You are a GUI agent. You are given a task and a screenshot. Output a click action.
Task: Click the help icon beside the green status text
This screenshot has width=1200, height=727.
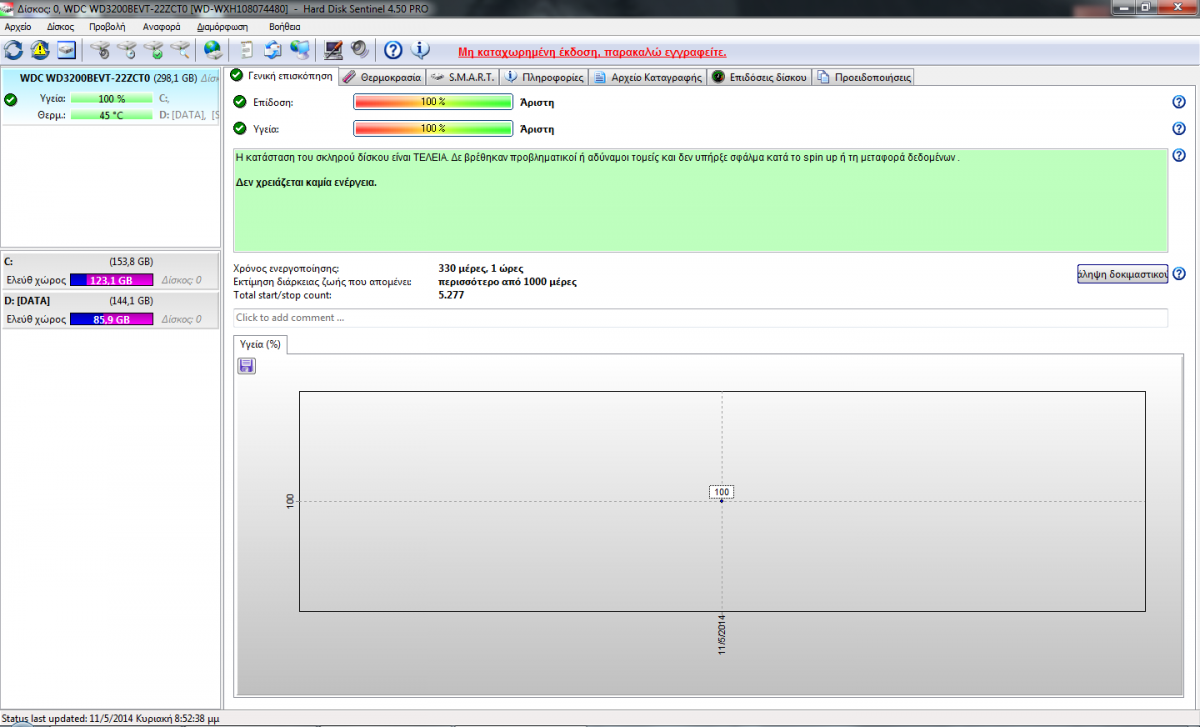click(1178, 155)
